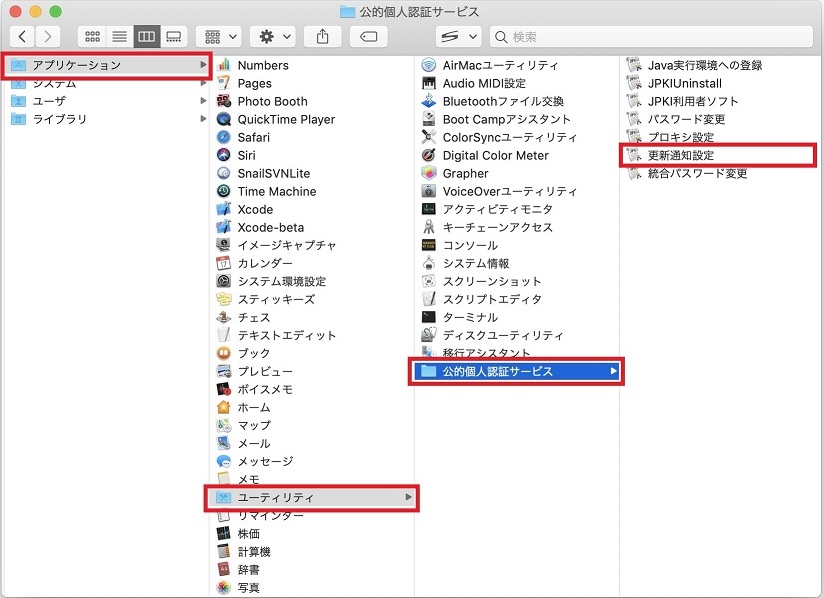Click the Bluetoothファイル交換 icon
Screen dimensions: 824x598
tap(429, 101)
